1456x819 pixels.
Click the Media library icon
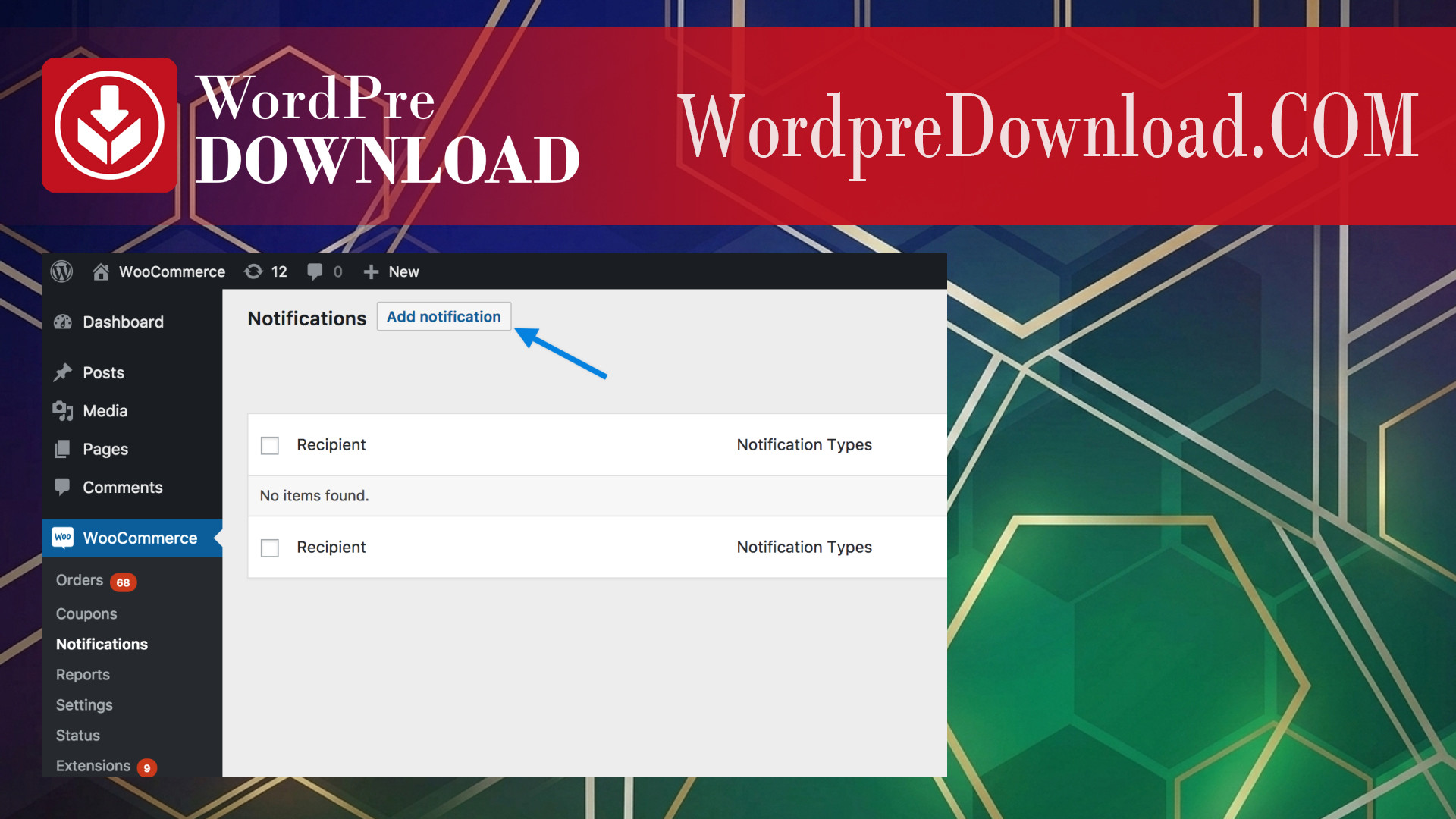tap(63, 411)
